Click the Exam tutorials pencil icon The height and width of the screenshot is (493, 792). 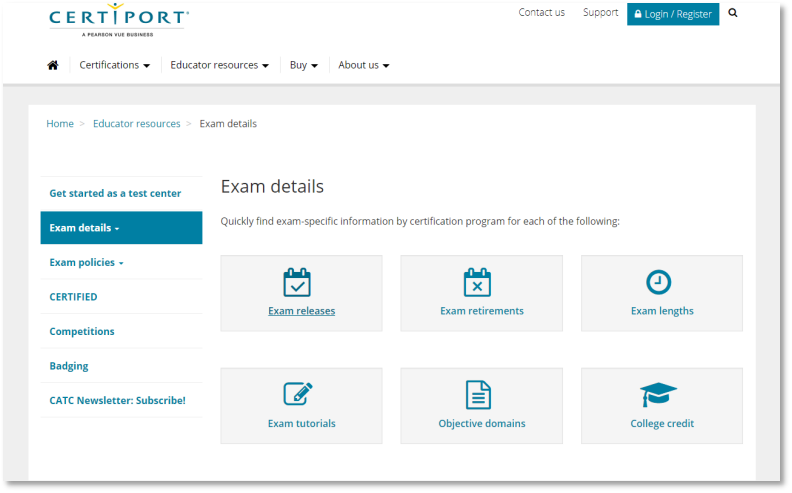coord(298,394)
